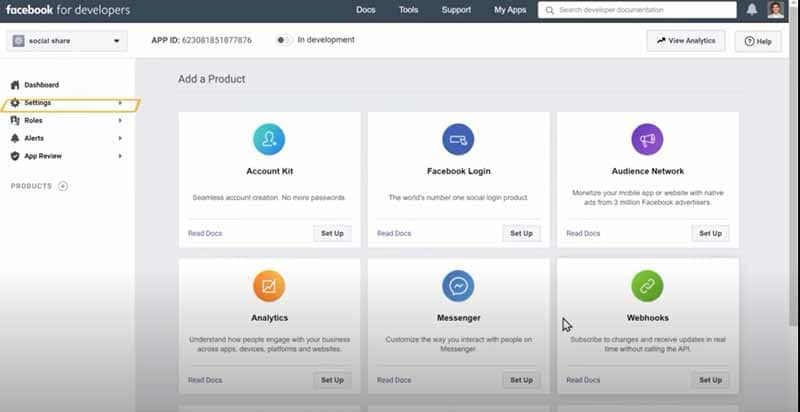Click the facebook for developers logo
Screen dimensions: 800x412
pos(68,10)
